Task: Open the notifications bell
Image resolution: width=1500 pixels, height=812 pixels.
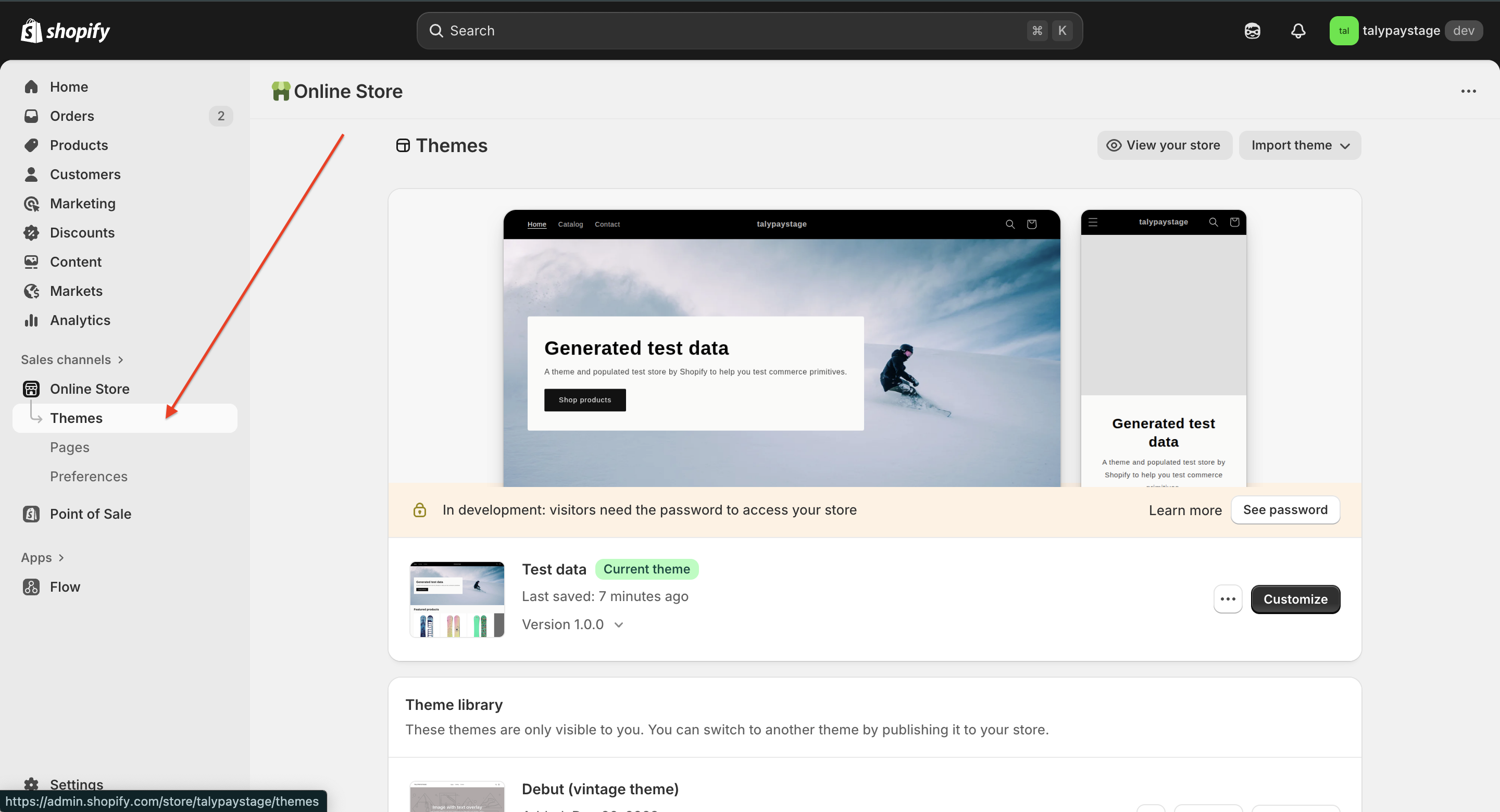Action: (x=1297, y=30)
